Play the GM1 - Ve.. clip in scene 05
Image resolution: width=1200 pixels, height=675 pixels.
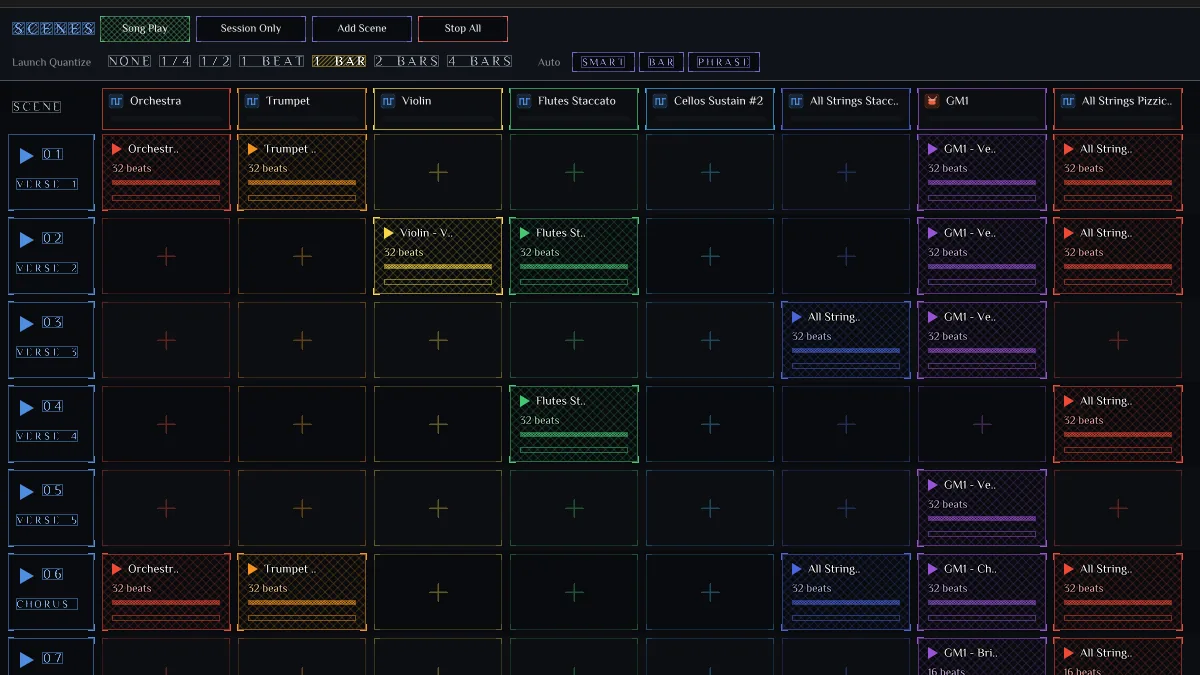[933, 485]
